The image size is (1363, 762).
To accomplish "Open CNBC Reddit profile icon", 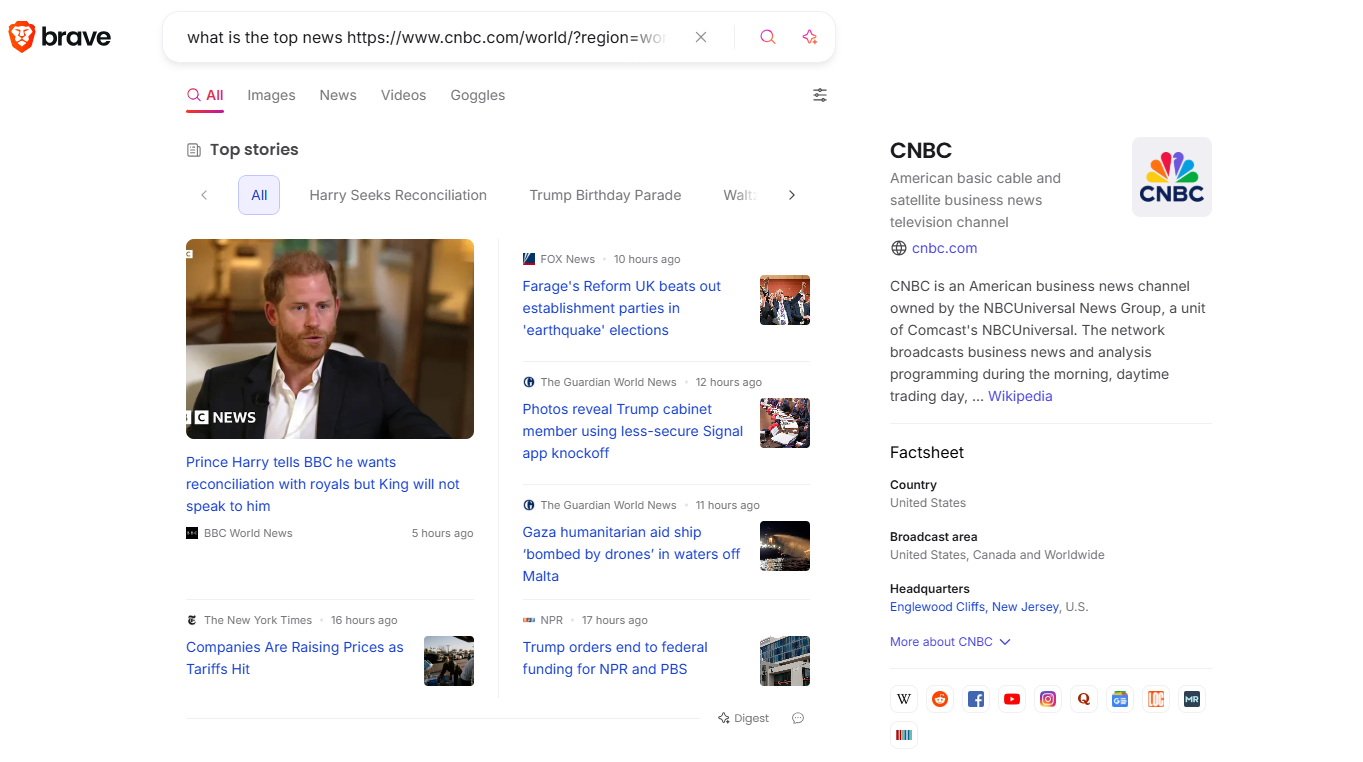I will pos(940,699).
